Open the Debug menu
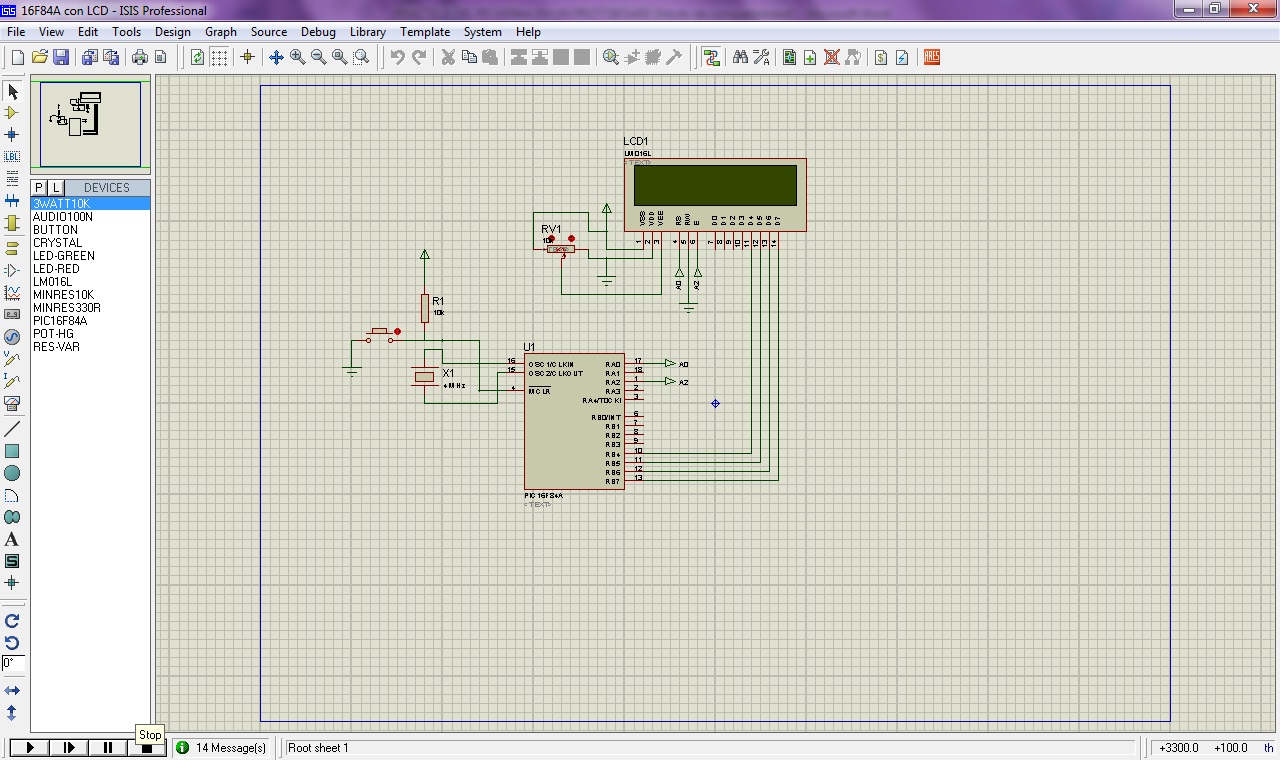This screenshot has width=1280, height=760. [x=318, y=32]
